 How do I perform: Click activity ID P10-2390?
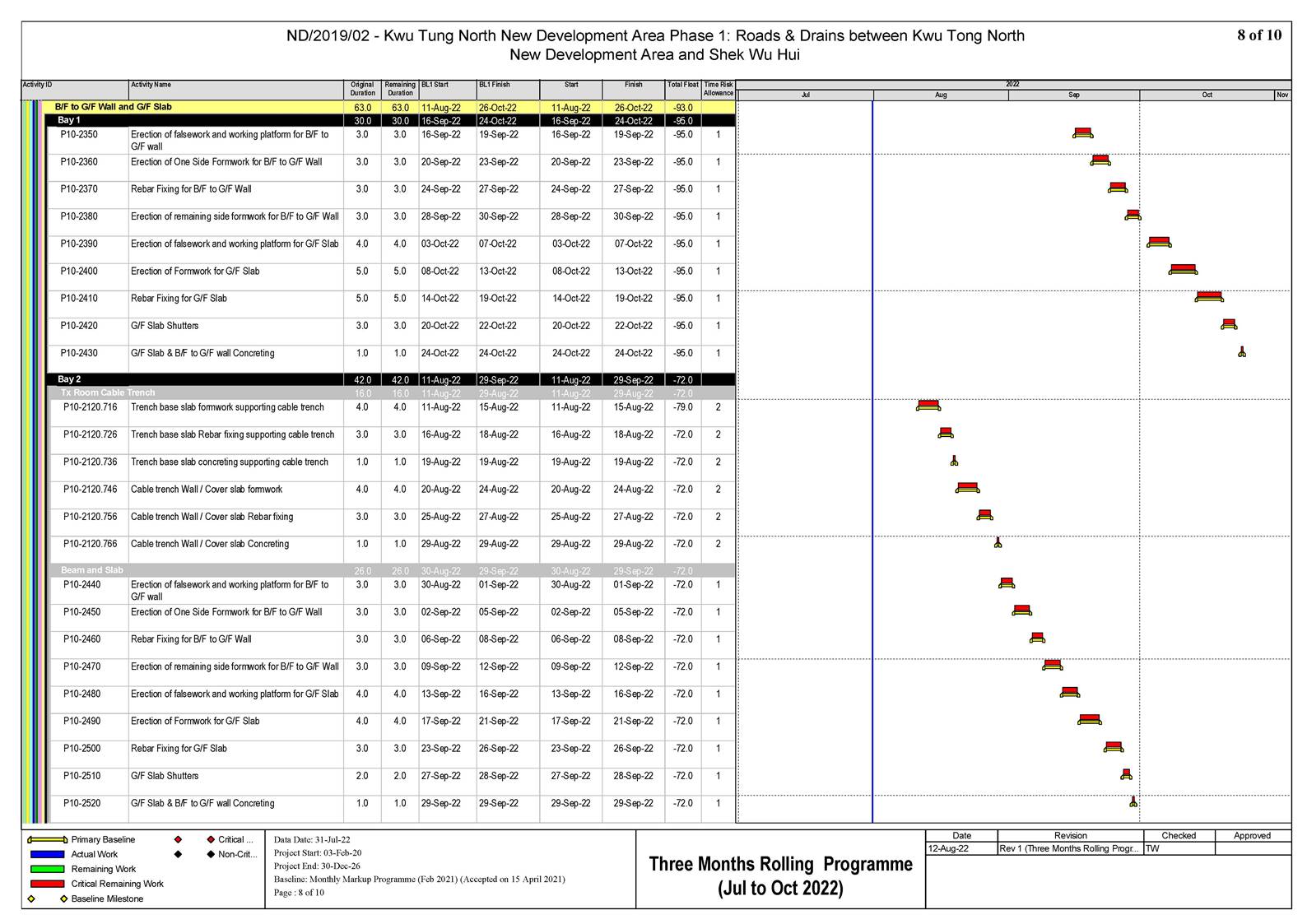[79, 244]
